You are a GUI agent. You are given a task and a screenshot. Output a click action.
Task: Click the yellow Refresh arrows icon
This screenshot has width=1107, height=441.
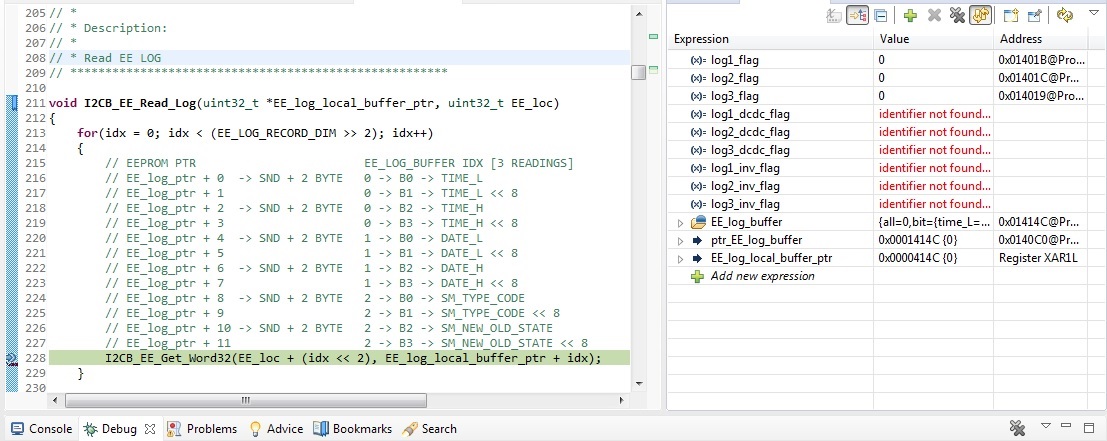1065,15
